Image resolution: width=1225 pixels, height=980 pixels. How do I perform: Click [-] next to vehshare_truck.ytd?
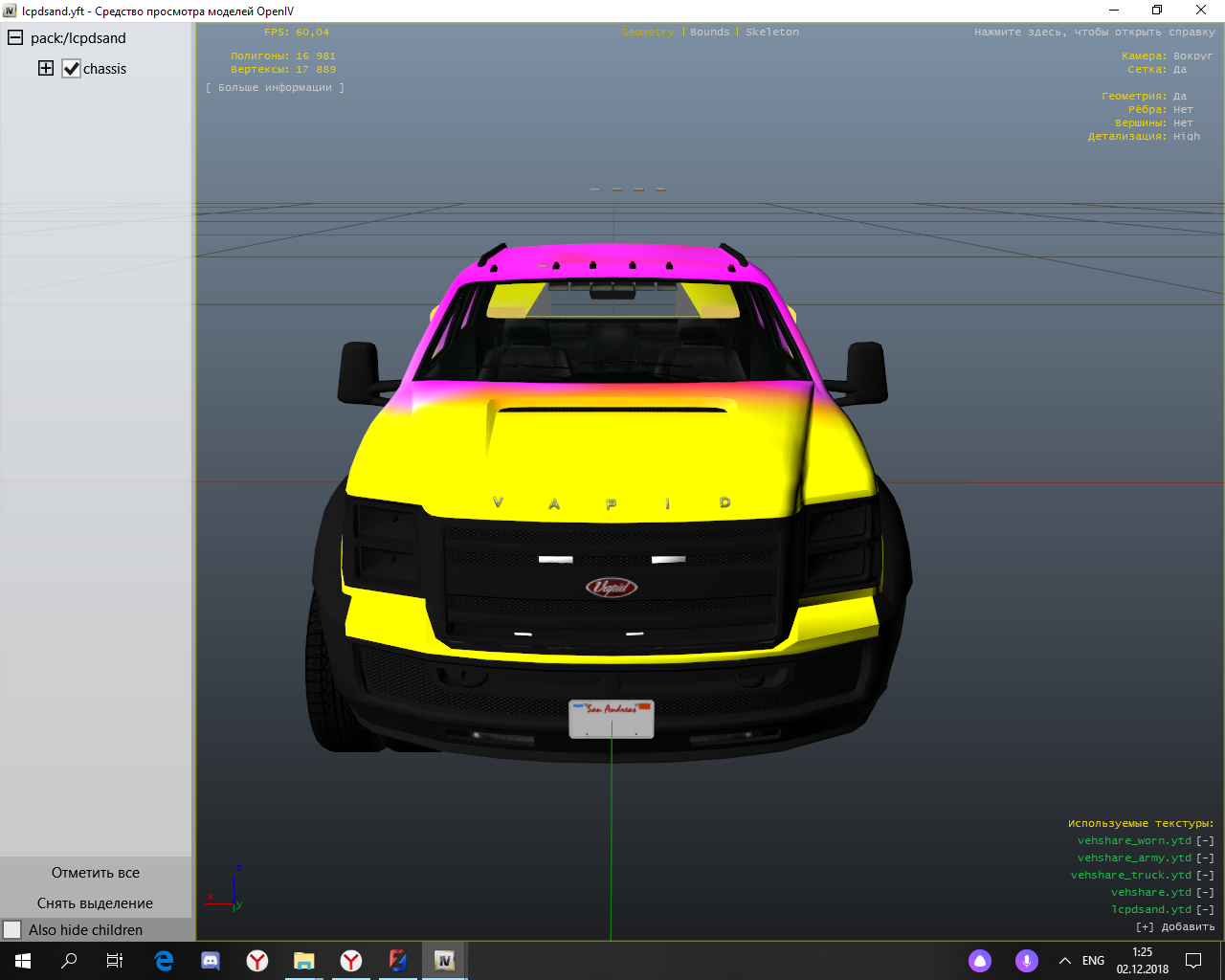(1205, 876)
